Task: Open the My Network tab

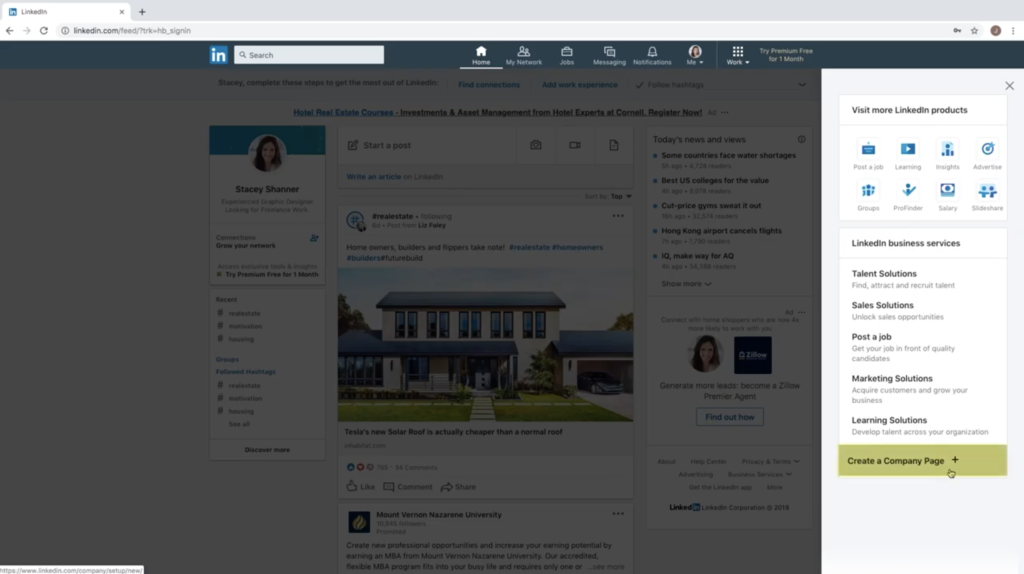Action: pos(524,56)
